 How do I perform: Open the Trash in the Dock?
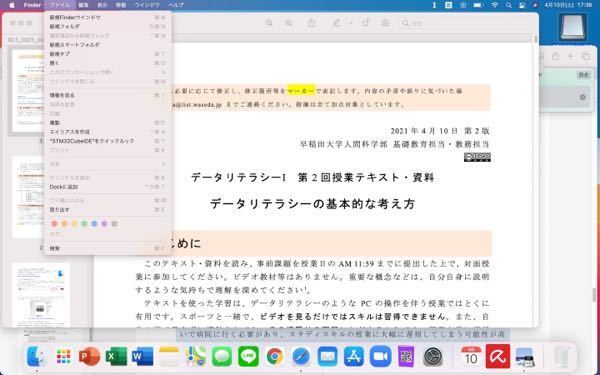pyautogui.click(x=562, y=356)
